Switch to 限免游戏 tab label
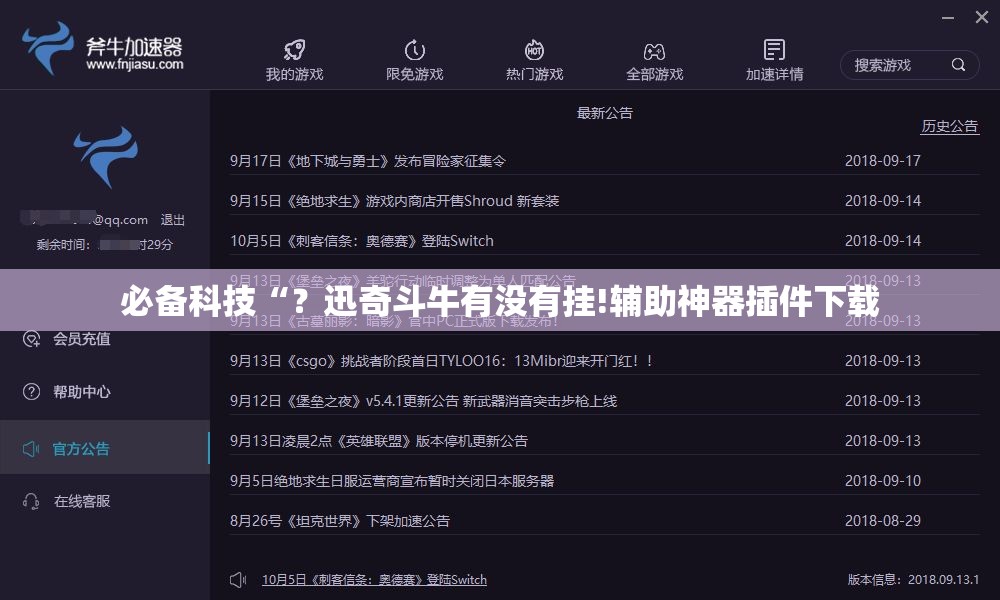The image size is (1000, 600). [415, 74]
